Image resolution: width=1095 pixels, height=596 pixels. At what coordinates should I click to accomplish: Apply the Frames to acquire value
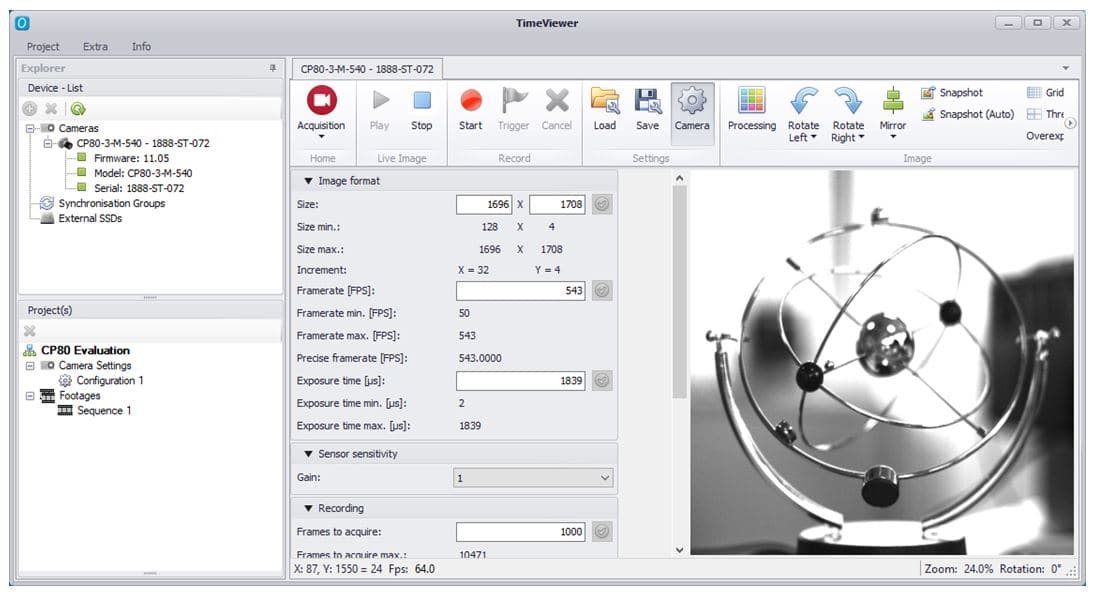tap(602, 532)
